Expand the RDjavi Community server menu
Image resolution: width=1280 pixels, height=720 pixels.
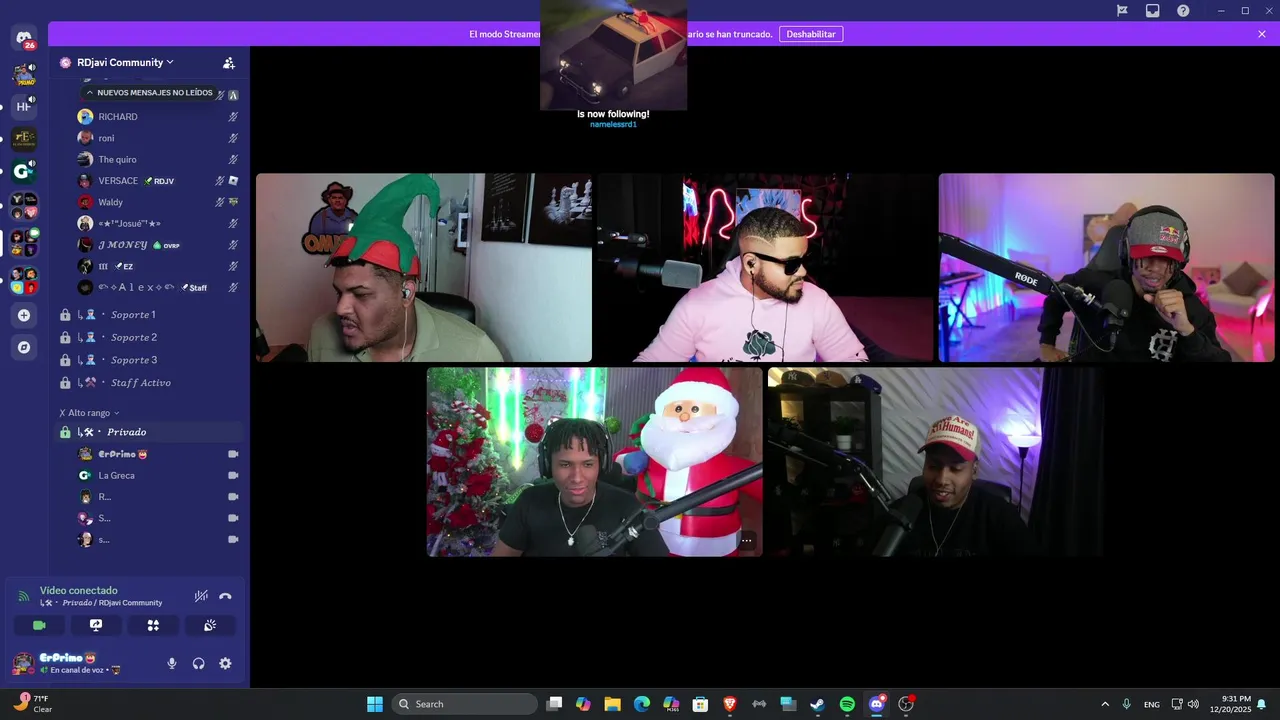point(125,62)
